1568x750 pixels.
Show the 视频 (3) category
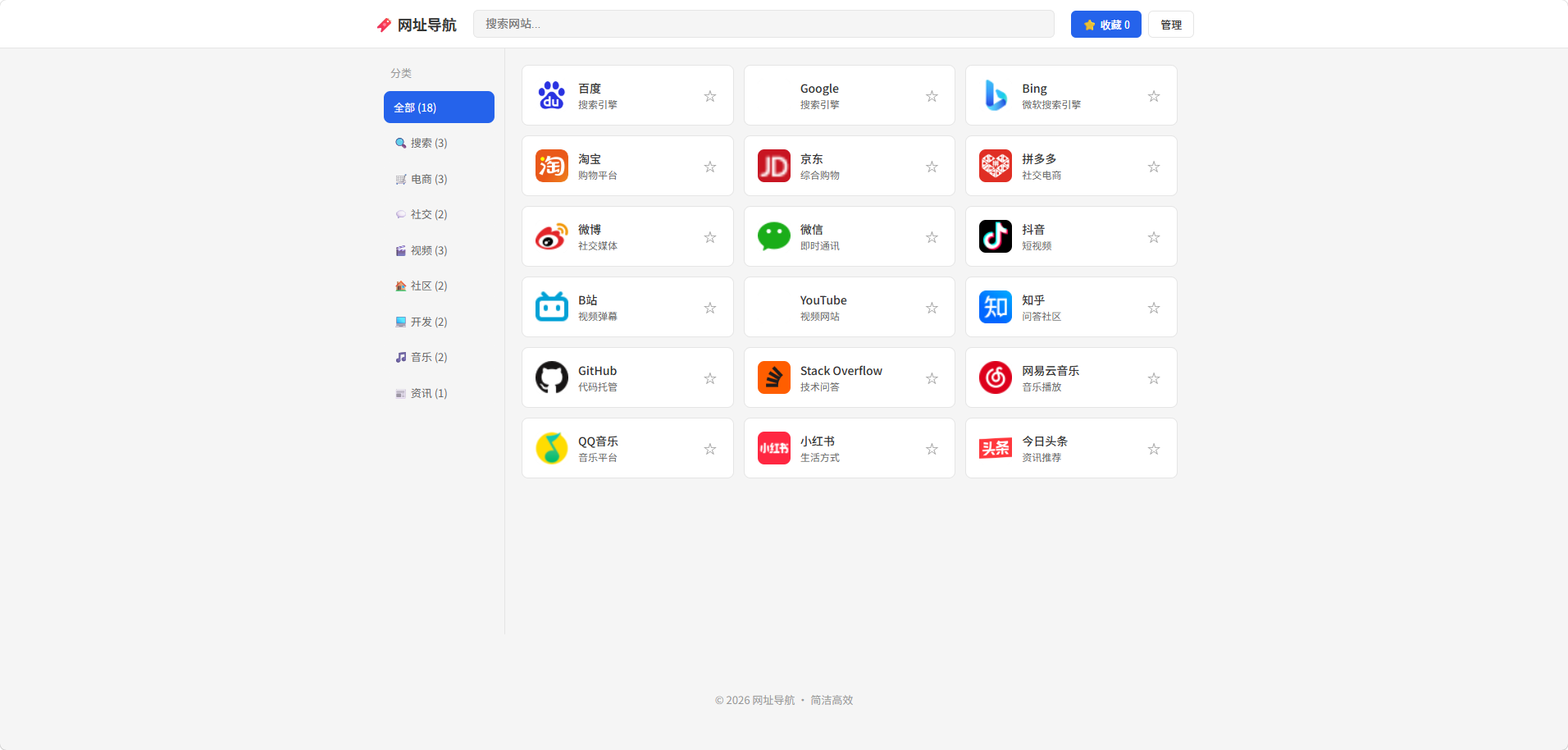click(439, 250)
